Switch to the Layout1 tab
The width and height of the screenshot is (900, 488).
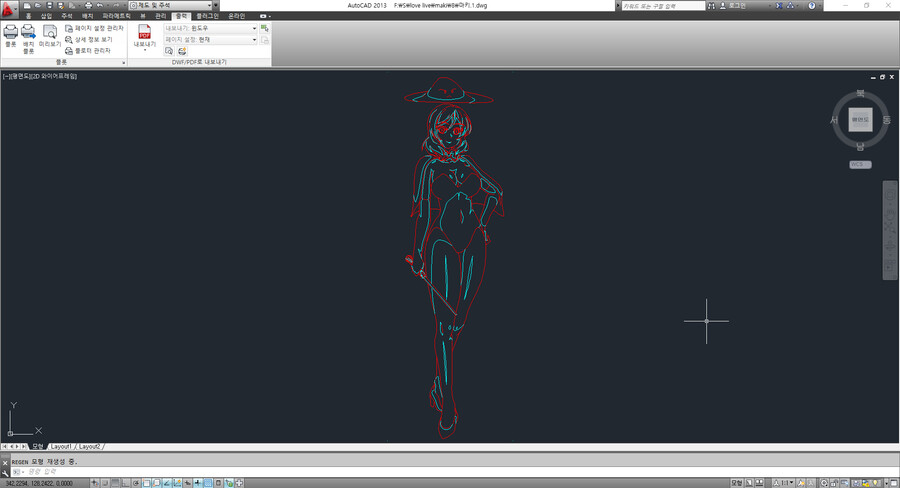pos(61,446)
